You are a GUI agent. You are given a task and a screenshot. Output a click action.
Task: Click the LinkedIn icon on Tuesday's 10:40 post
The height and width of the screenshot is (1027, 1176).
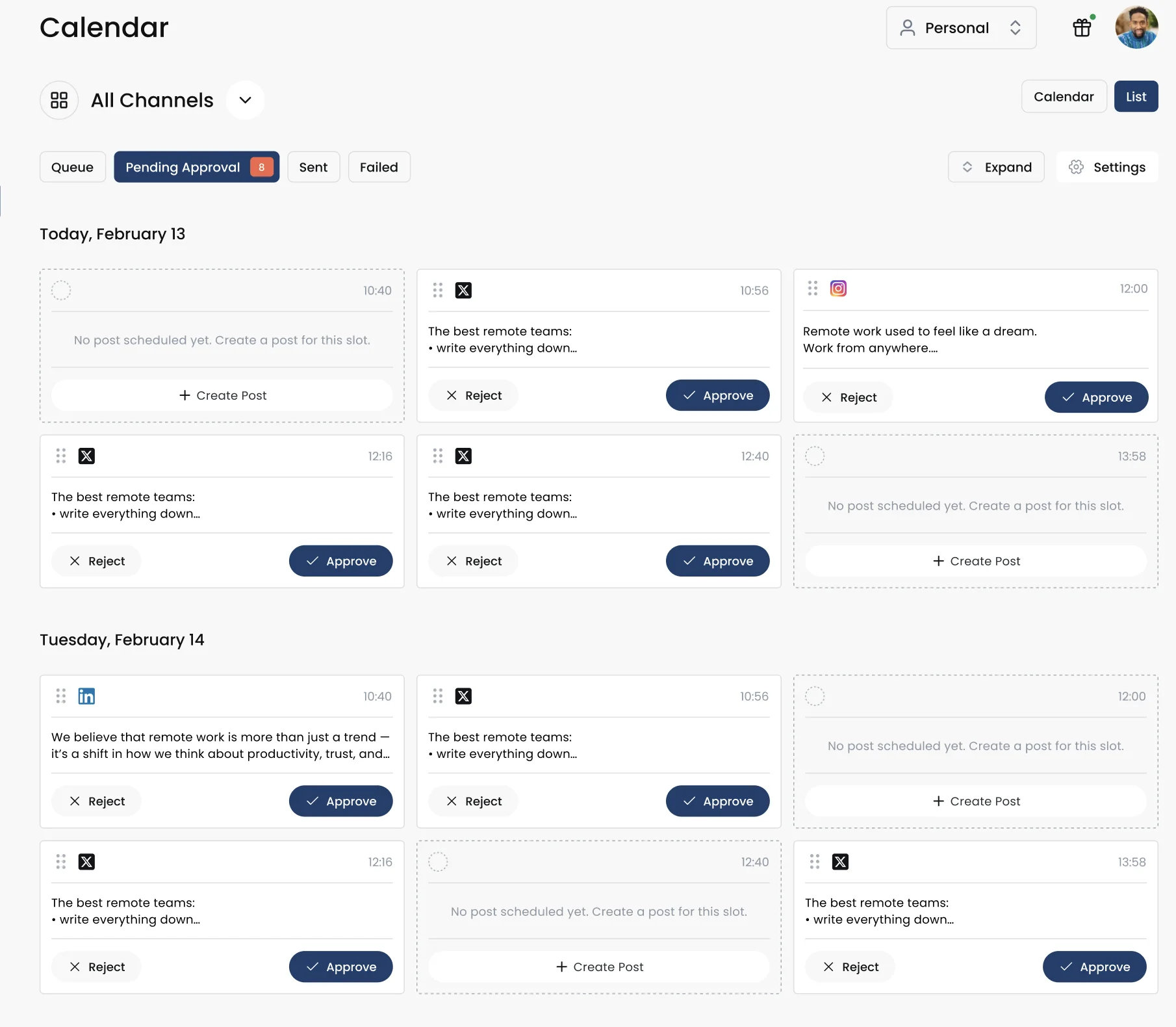86,696
